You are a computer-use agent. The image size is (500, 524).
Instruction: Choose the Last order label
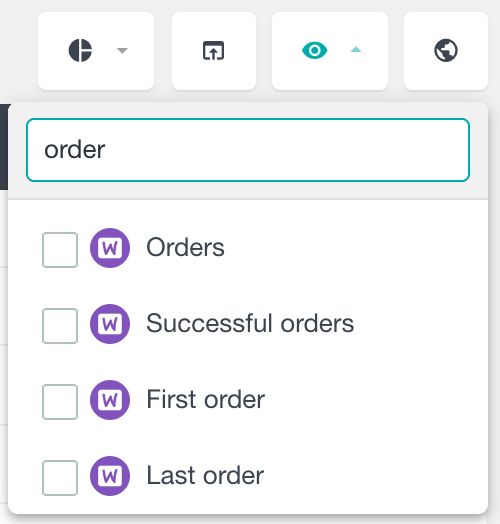[x=205, y=475]
